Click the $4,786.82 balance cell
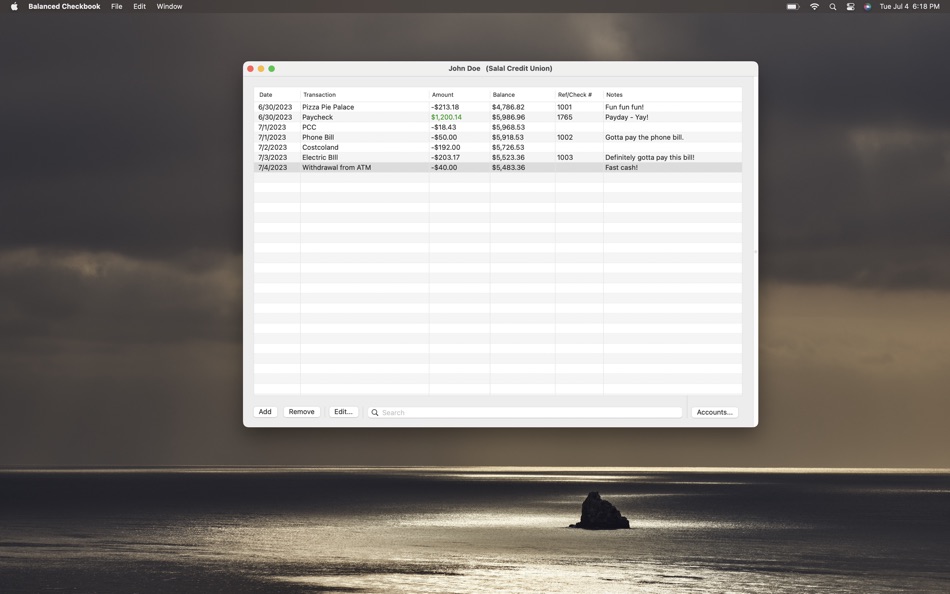Screen dimensions: 950x594 point(508,107)
